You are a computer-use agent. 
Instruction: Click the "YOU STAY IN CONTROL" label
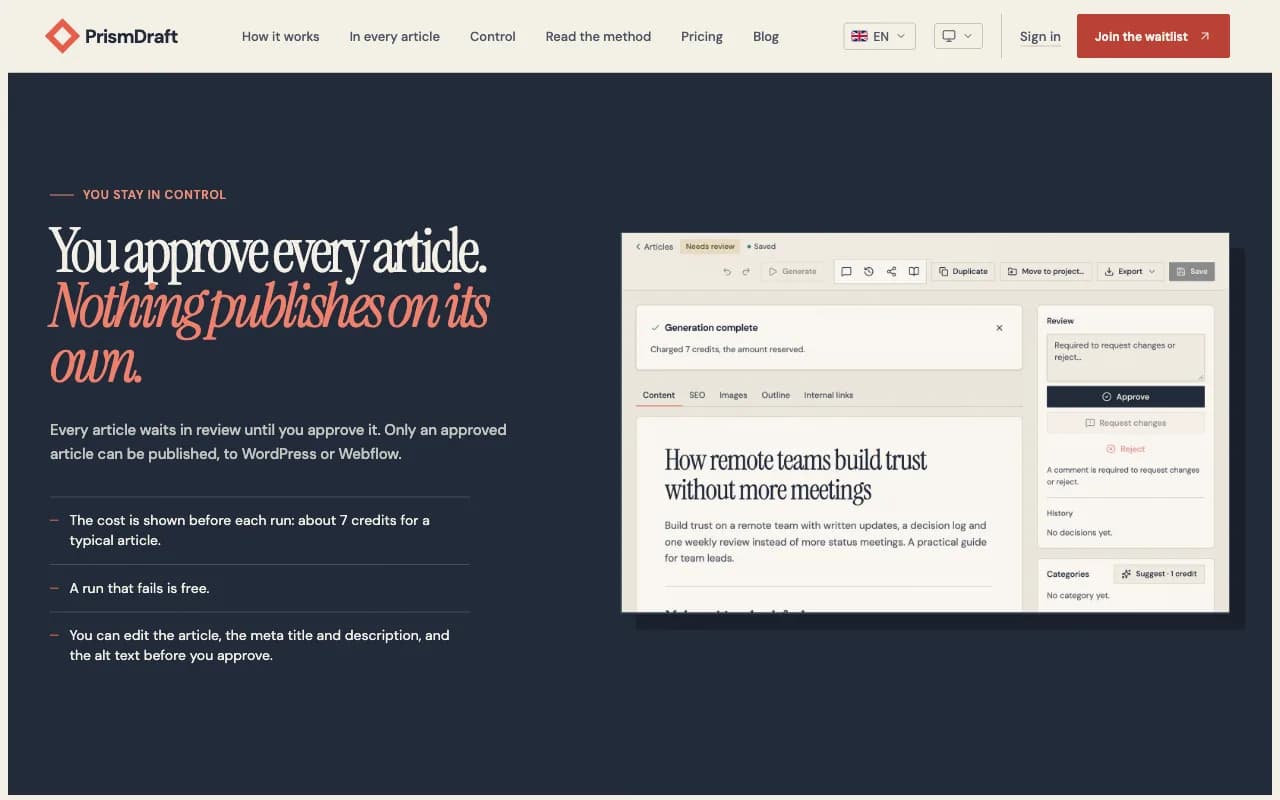click(x=154, y=195)
